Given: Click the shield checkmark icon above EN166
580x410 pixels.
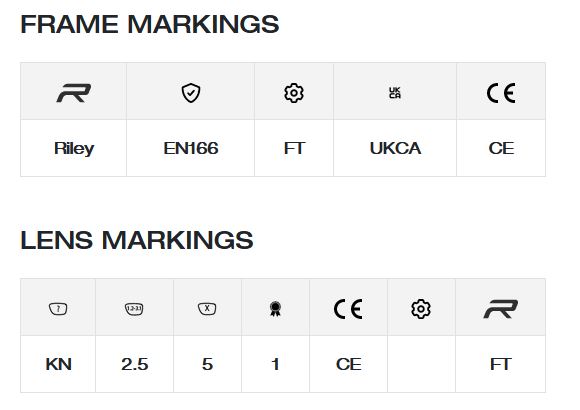Looking at the screenshot, I should tap(191, 93).
